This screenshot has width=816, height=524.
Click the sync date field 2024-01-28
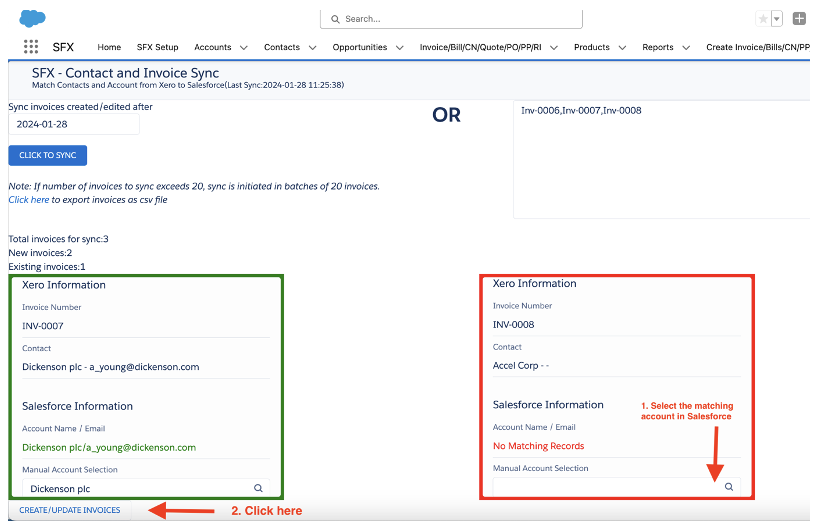tap(74, 124)
